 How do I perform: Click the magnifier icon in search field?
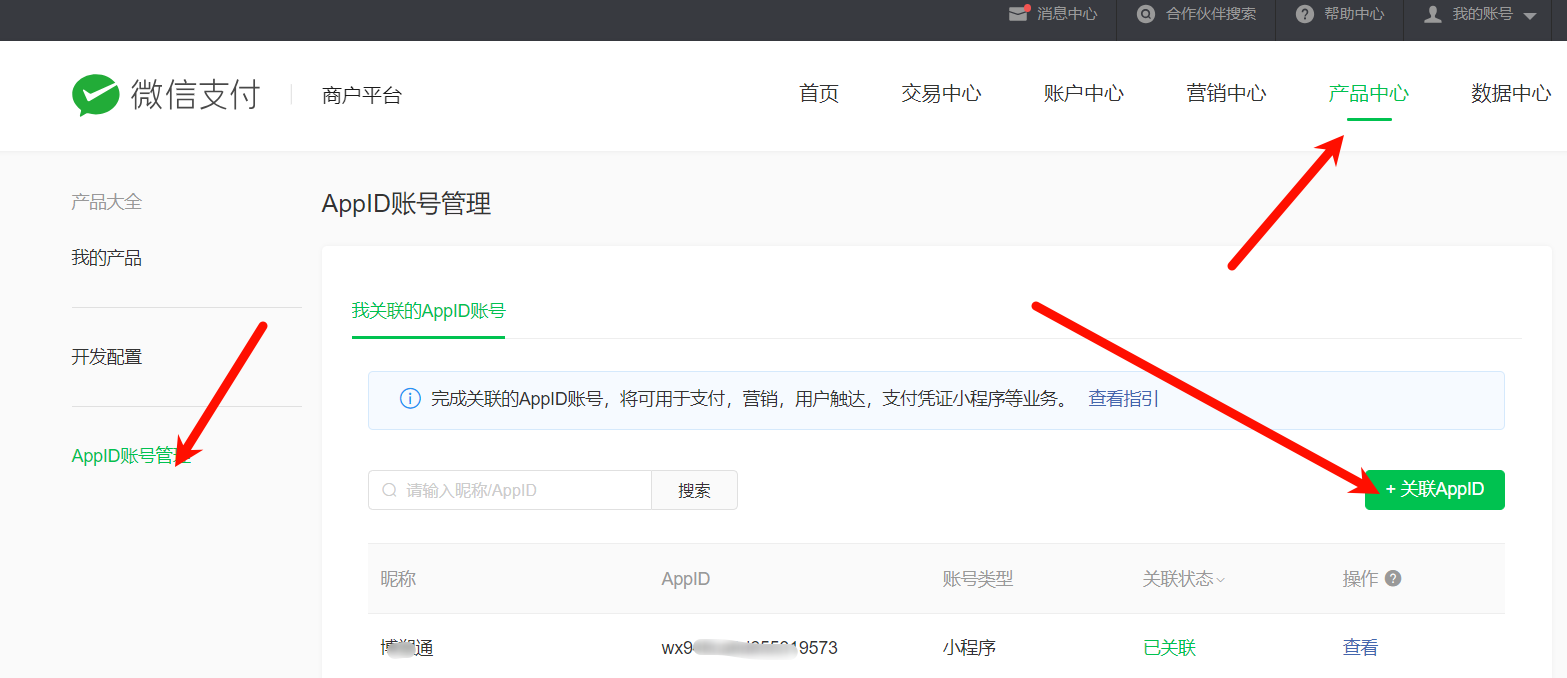pos(390,490)
